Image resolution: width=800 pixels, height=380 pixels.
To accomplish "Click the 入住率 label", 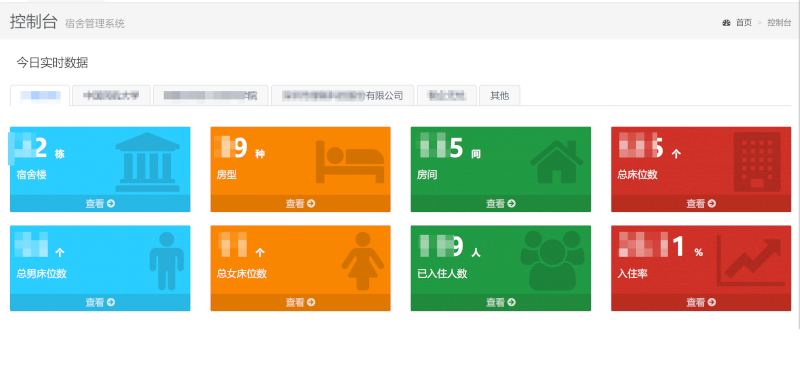I will point(632,274).
